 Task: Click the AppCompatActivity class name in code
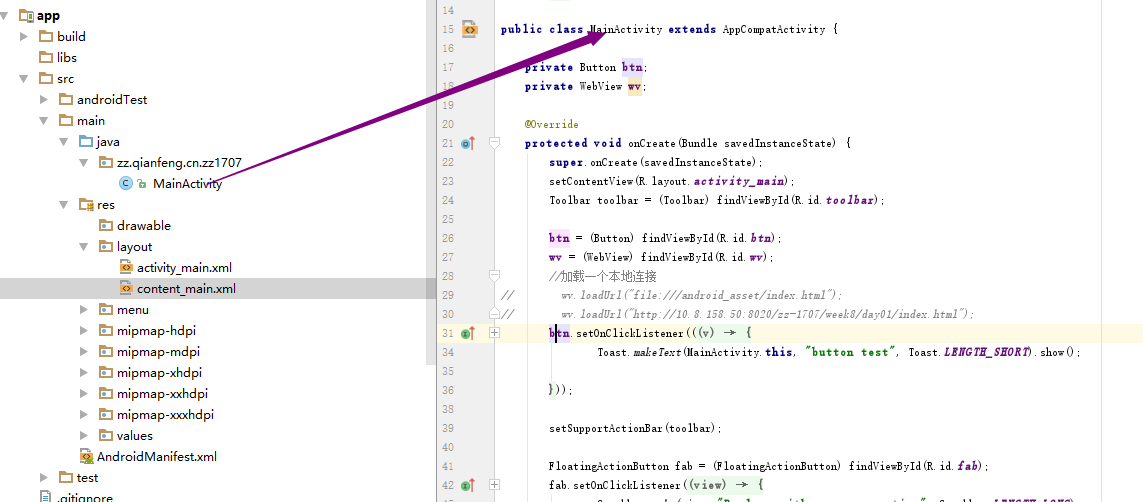coord(774,30)
